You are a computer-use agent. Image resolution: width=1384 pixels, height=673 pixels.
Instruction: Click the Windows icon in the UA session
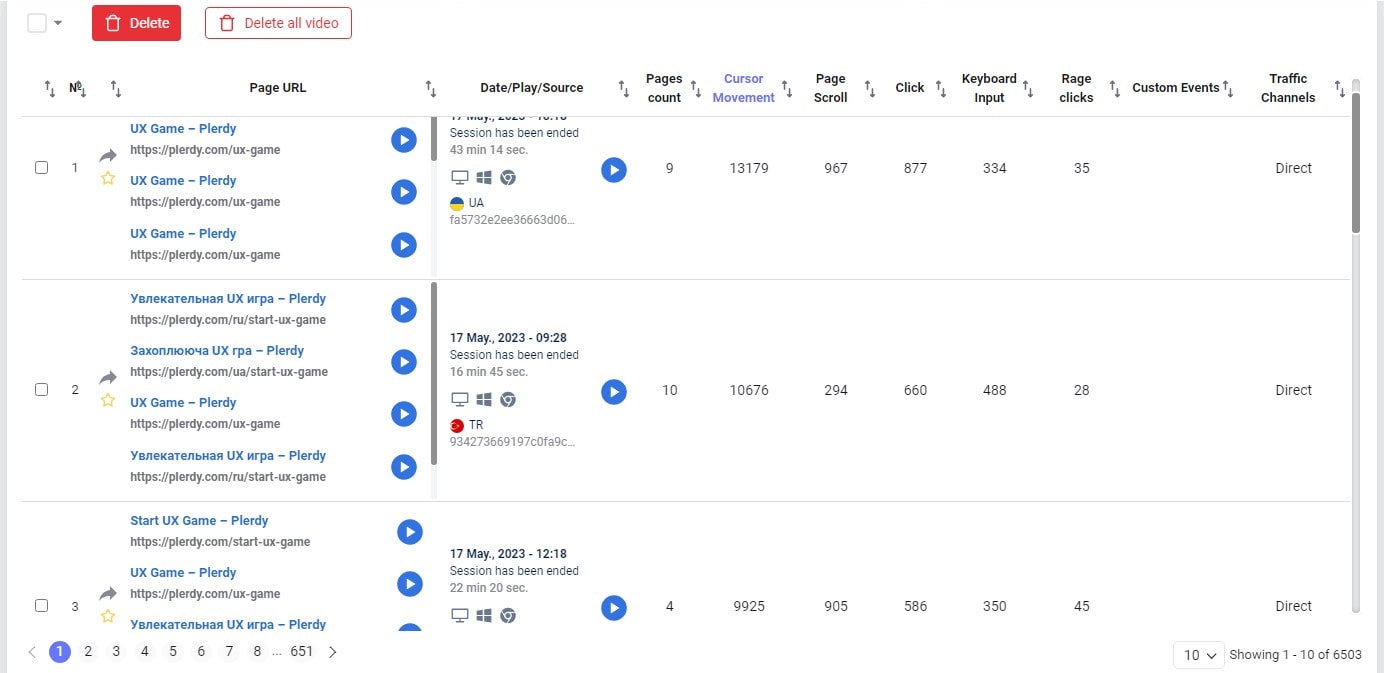pos(484,177)
